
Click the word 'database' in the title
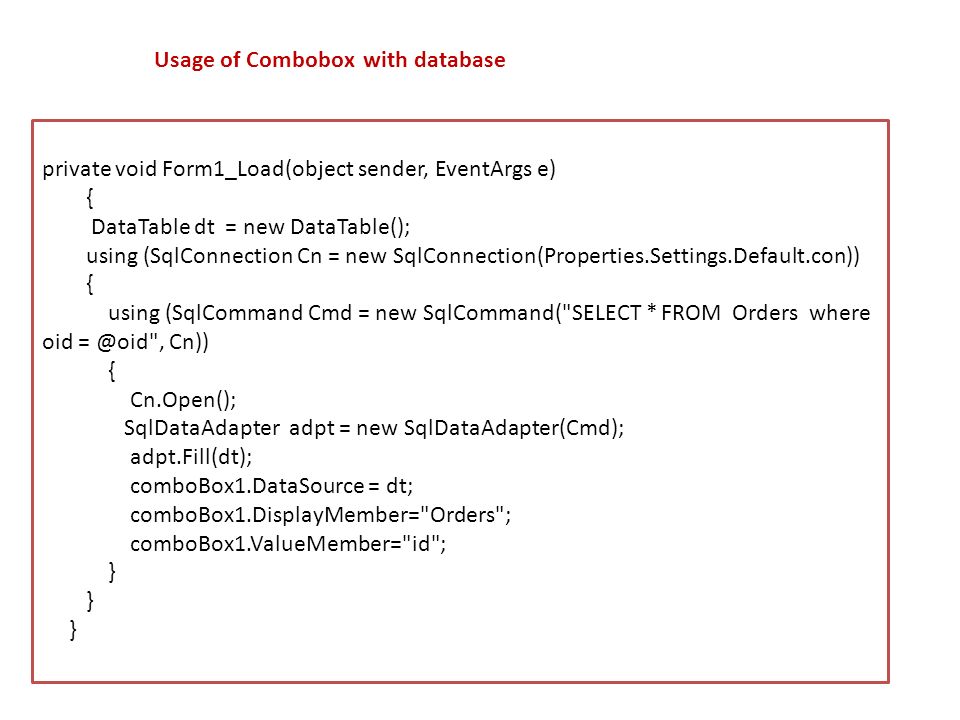(460, 60)
